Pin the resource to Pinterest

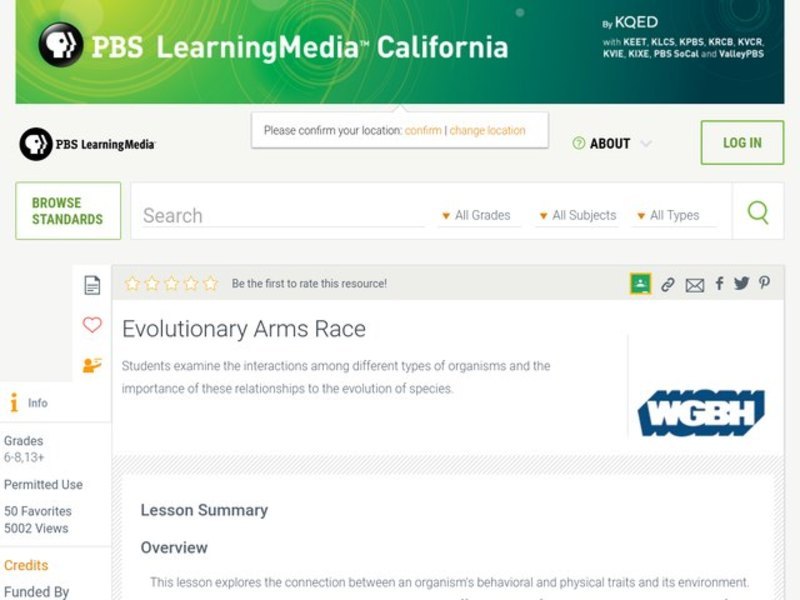pyautogui.click(x=763, y=284)
